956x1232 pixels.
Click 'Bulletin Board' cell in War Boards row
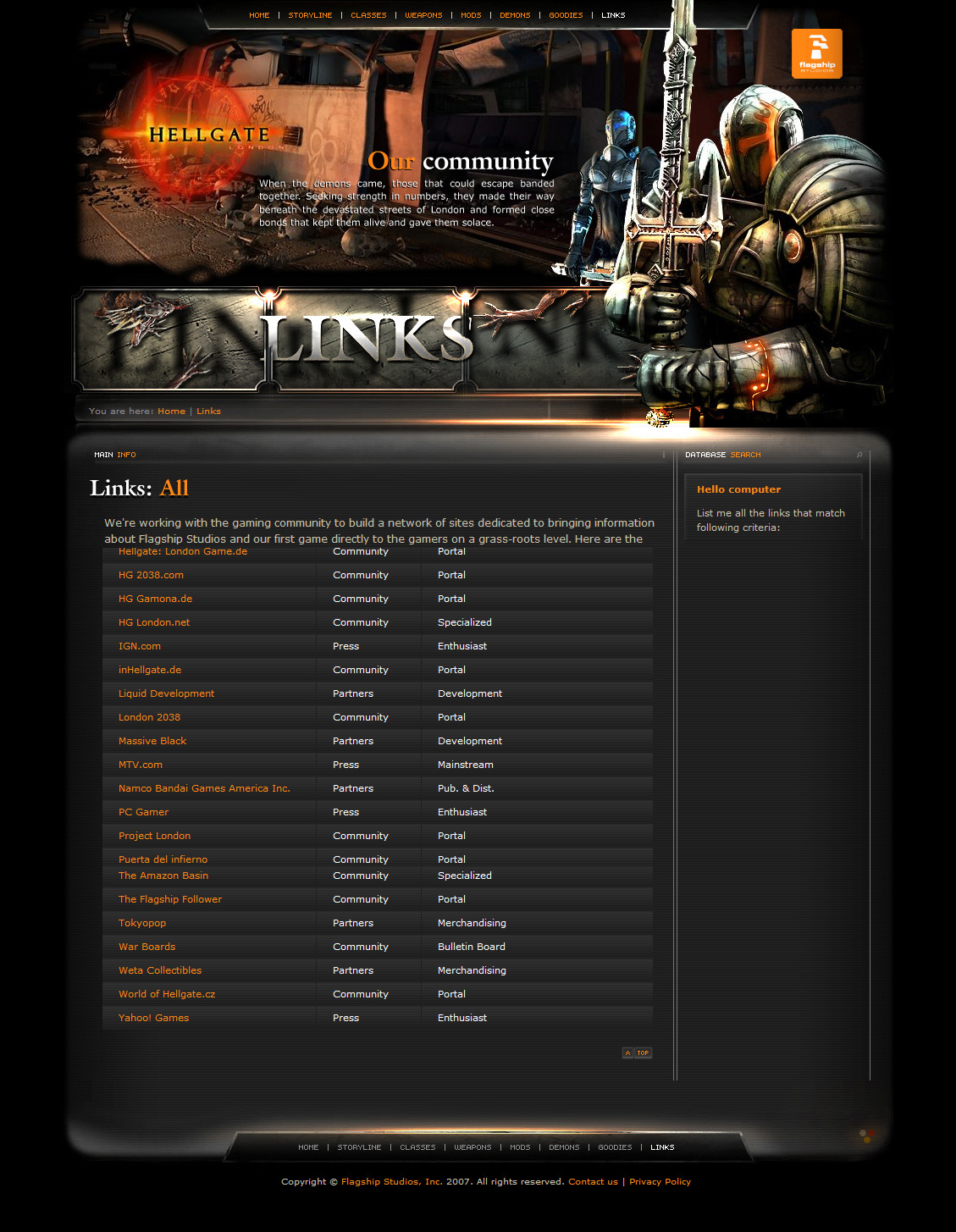tap(472, 947)
